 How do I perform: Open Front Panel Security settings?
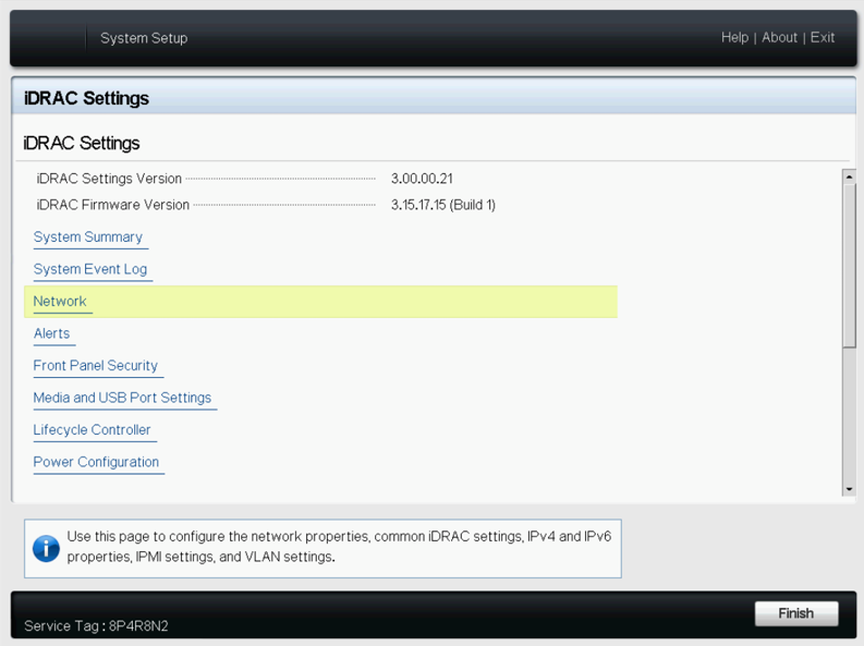pyautogui.click(x=95, y=365)
